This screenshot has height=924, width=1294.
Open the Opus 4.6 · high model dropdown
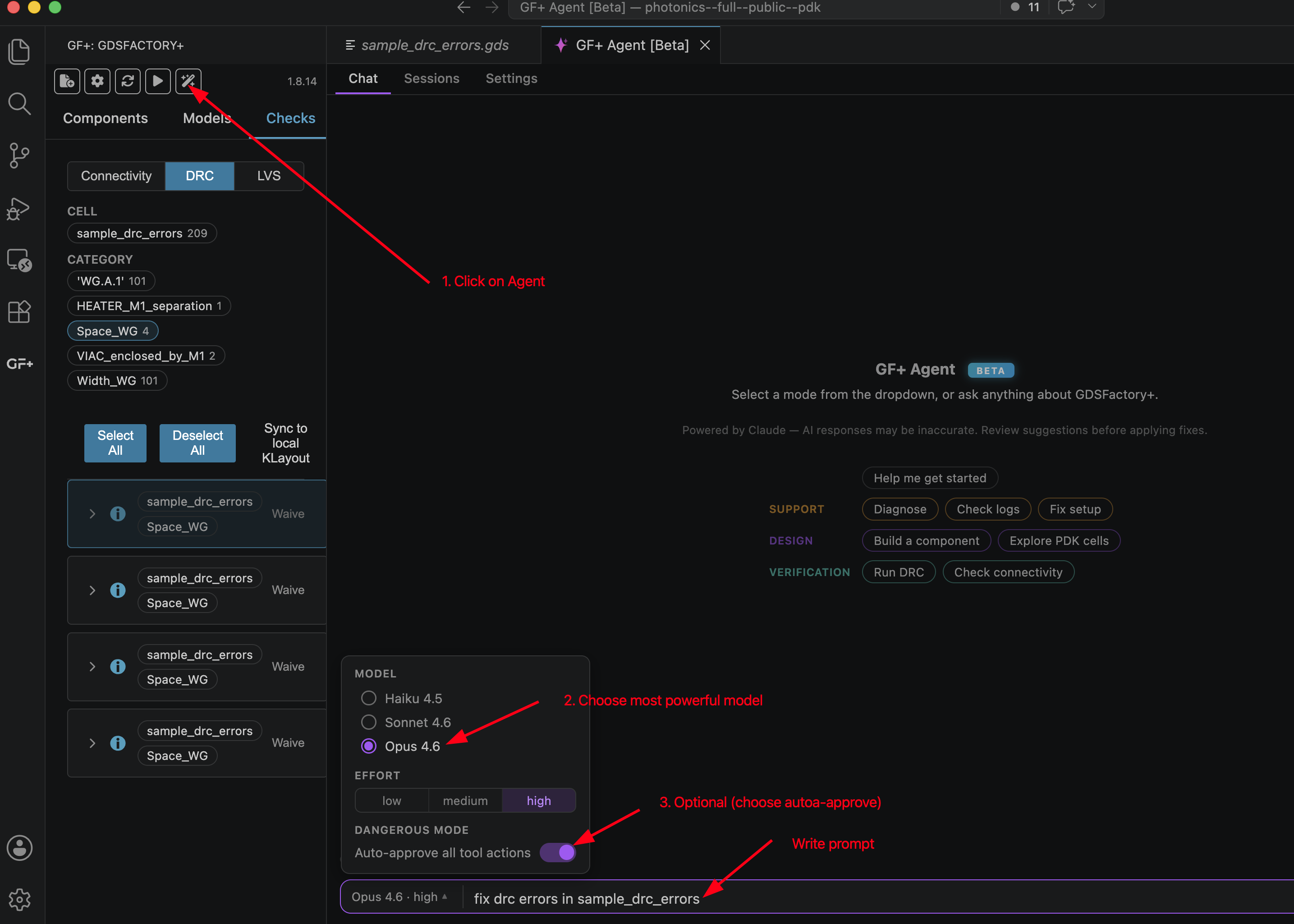click(399, 897)
